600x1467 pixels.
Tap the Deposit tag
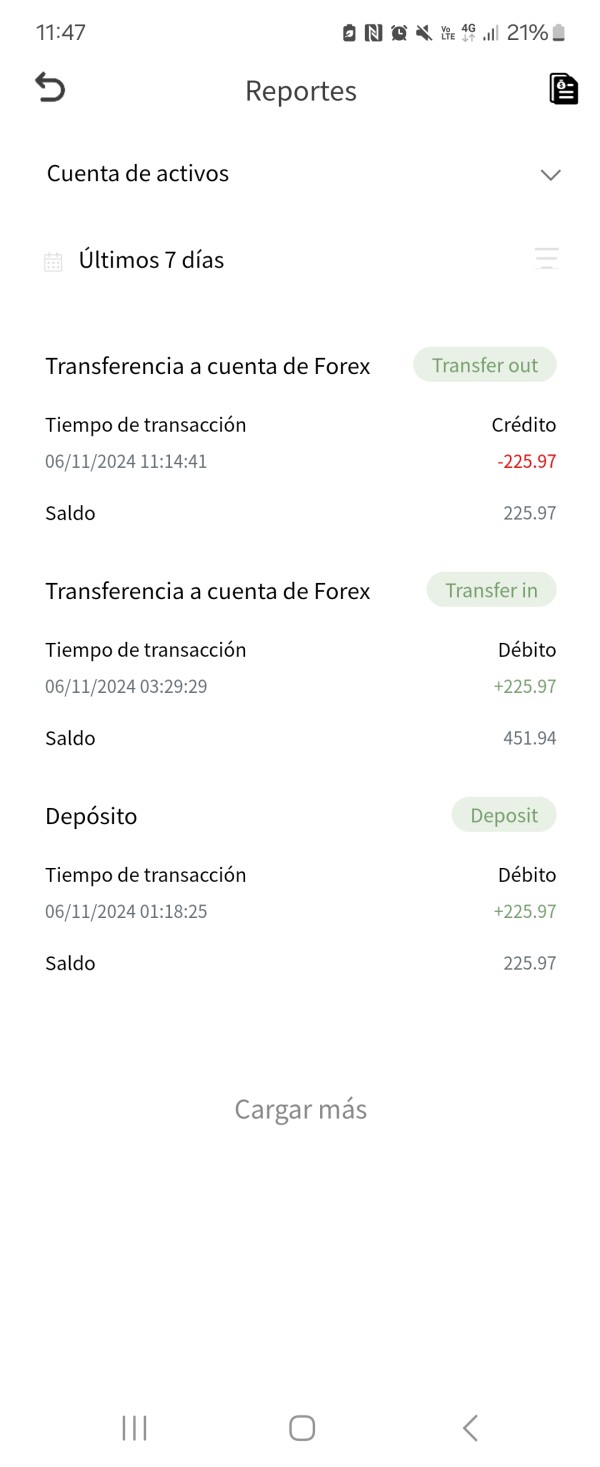504,816
